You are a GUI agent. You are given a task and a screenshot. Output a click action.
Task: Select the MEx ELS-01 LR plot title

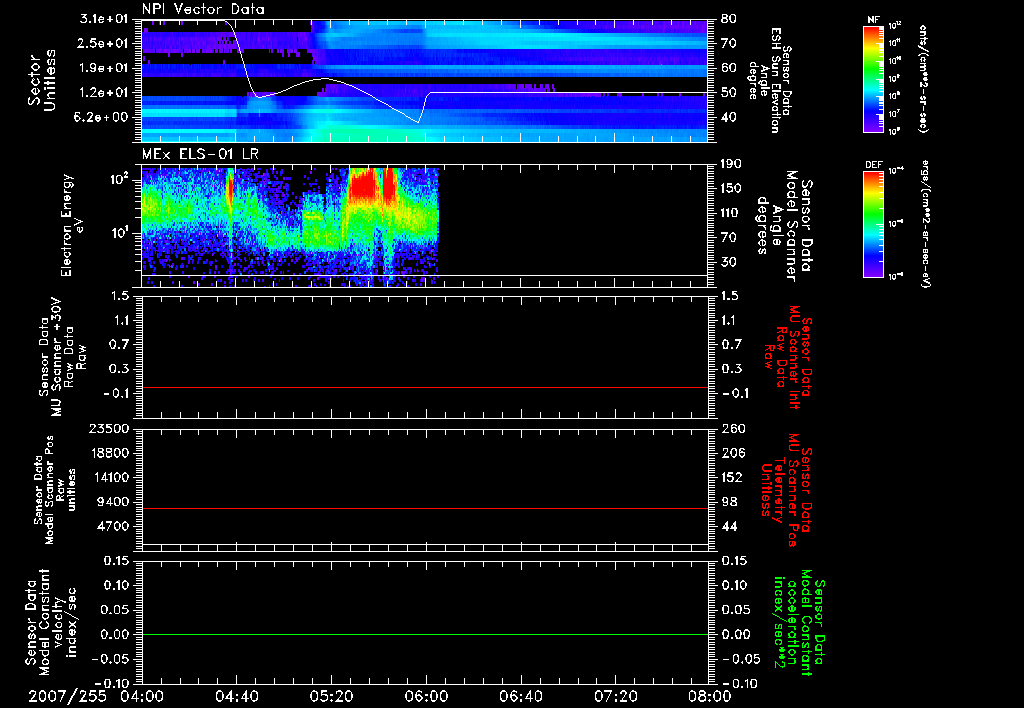pyautogui.click(x=200, y=155)
